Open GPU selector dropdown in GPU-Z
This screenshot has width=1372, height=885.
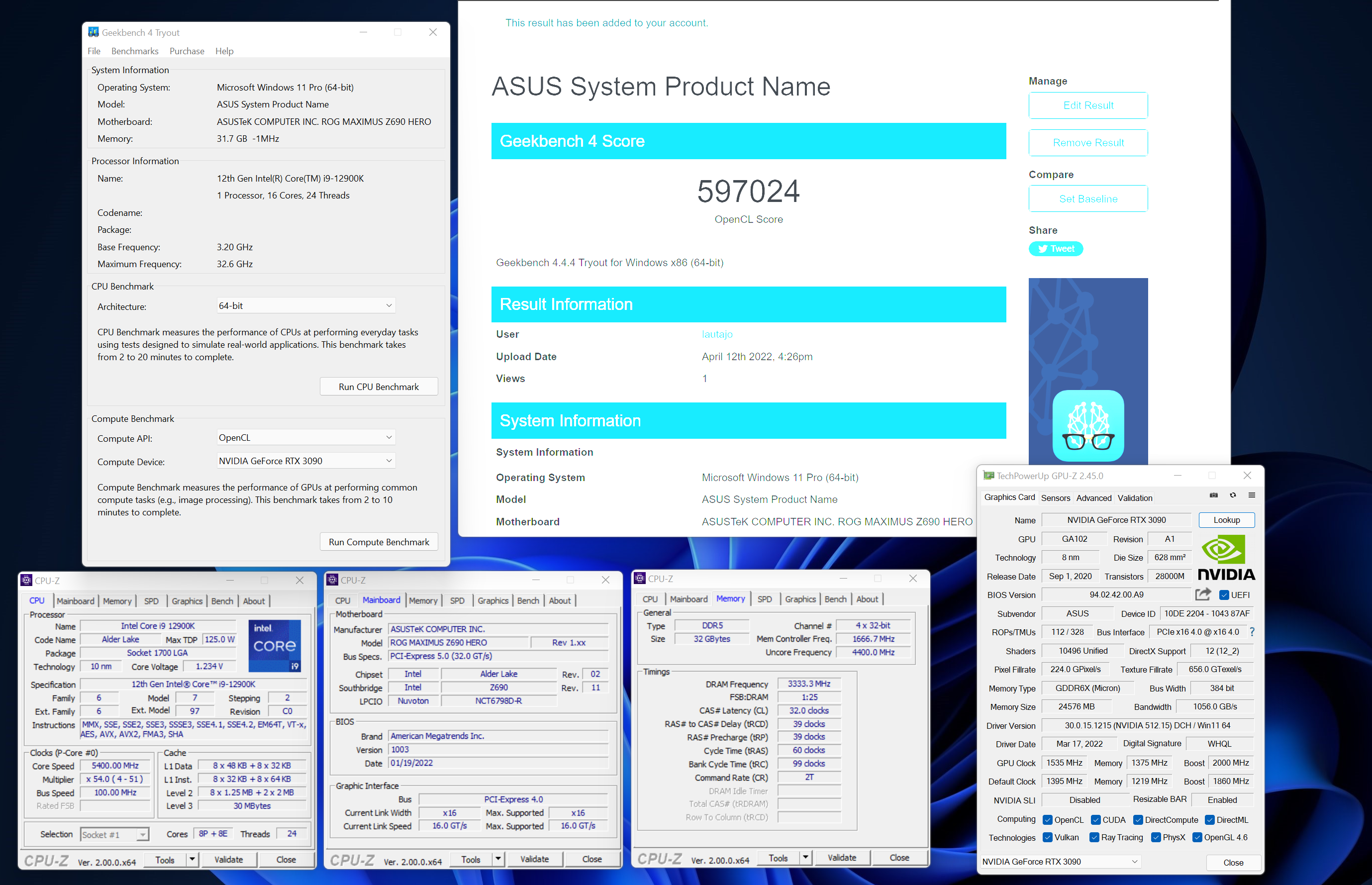[1060, 862]
